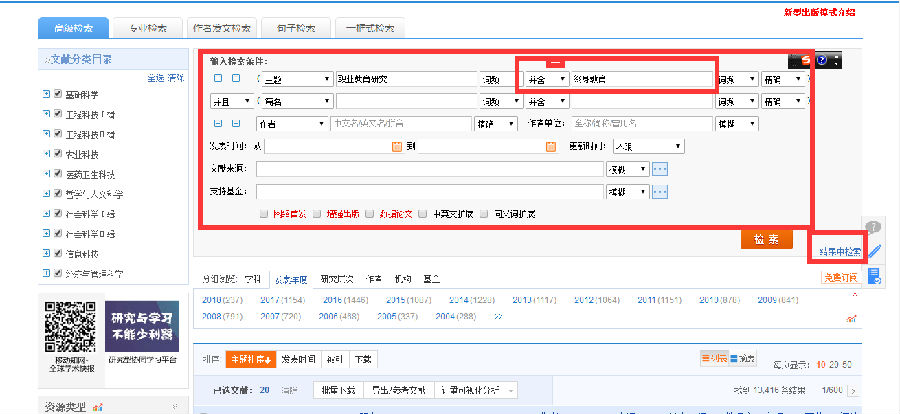This screenshot has width=900, height=414.
Task: Open the 并且 logic operator dropdown
Action: tap(232, 102)
